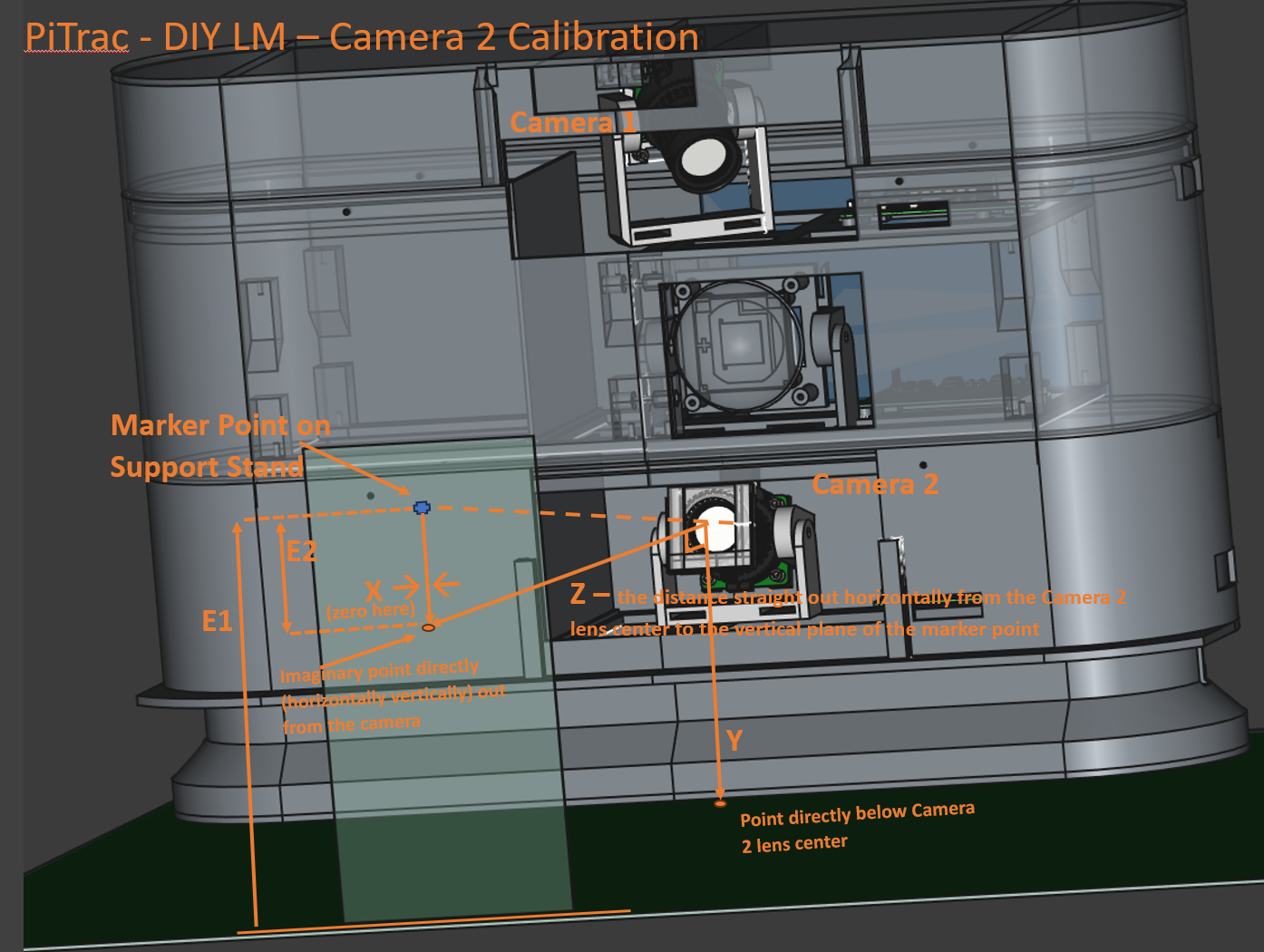Click the "Imaginary point directly" annotation text

point(379,672)
